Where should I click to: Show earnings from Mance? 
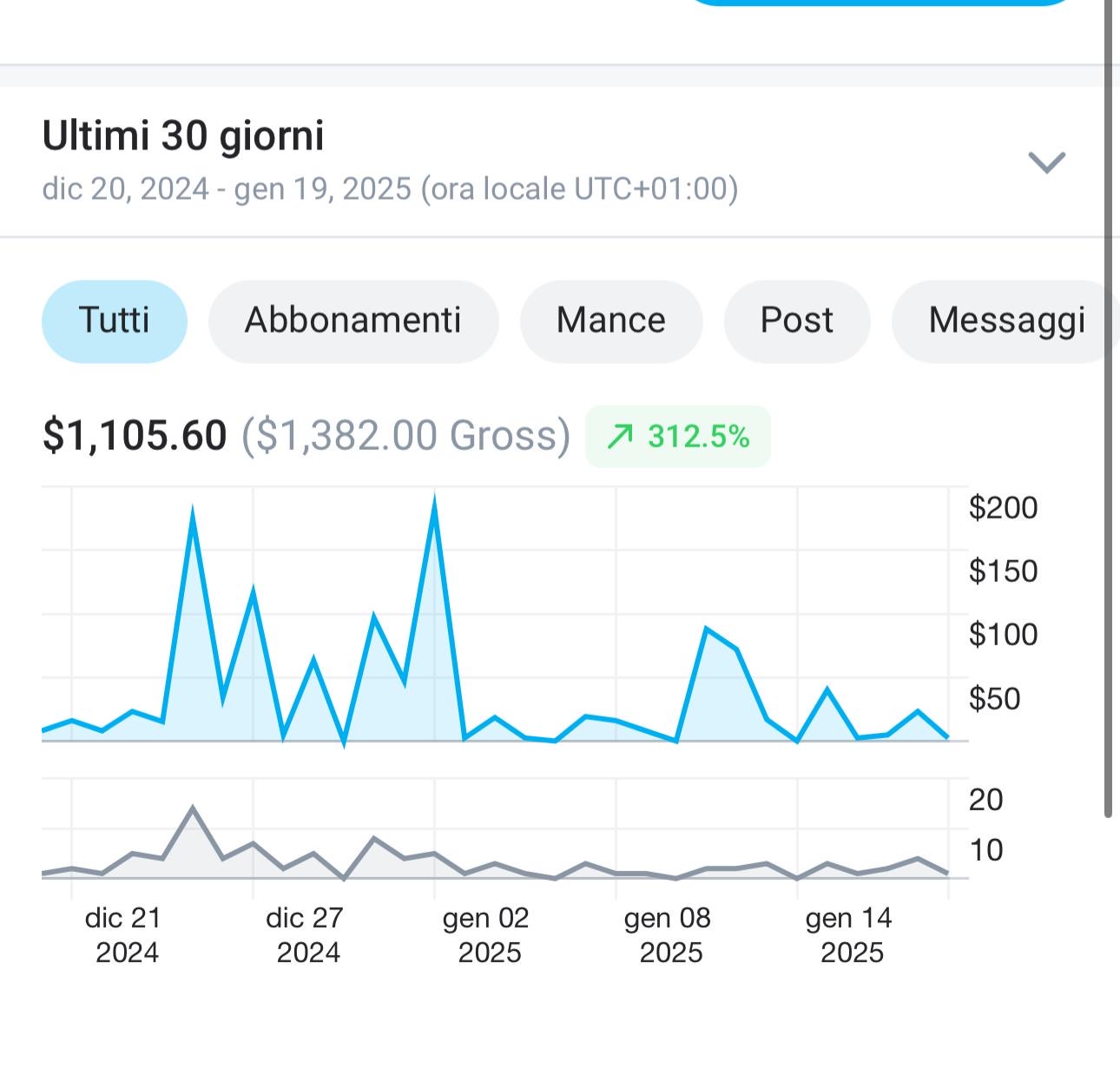pyautogui.click(x=610, y=320)
